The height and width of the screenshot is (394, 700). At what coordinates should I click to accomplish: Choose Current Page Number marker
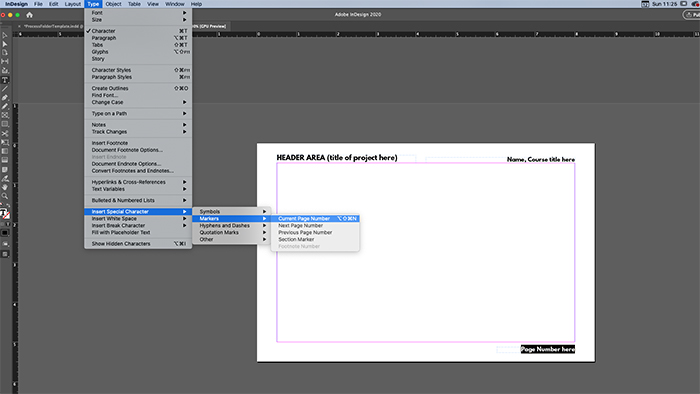(315, 219)
